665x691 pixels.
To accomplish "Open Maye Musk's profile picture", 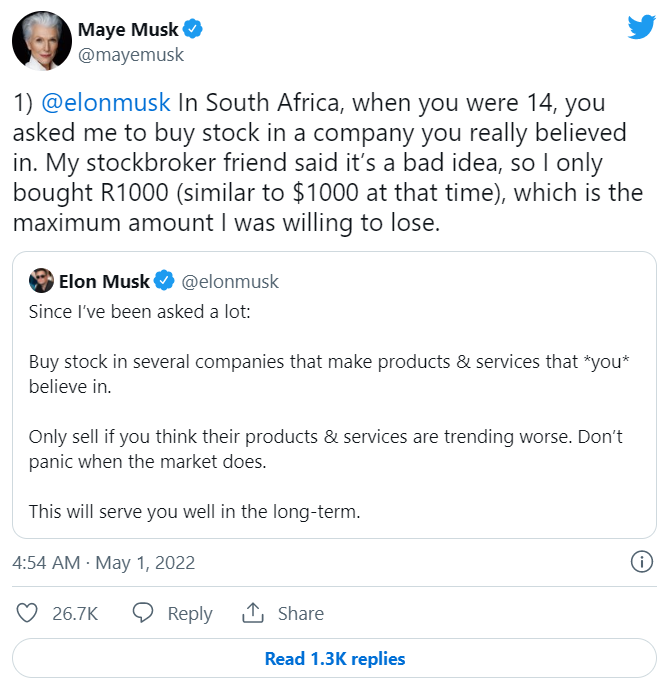I will click(40, 42).
